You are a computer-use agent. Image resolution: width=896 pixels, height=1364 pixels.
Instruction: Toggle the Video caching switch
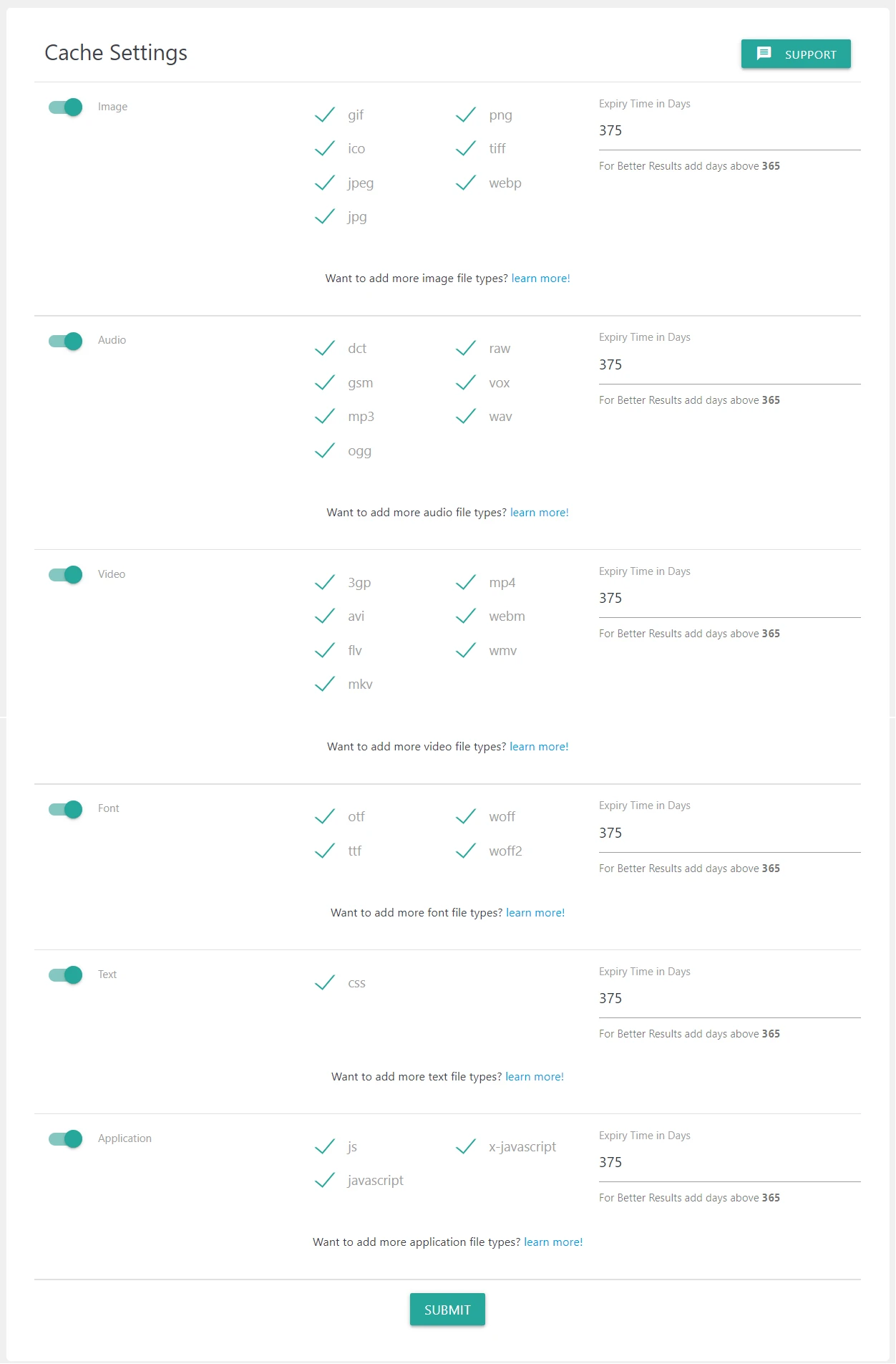click(x=66, y=575)
